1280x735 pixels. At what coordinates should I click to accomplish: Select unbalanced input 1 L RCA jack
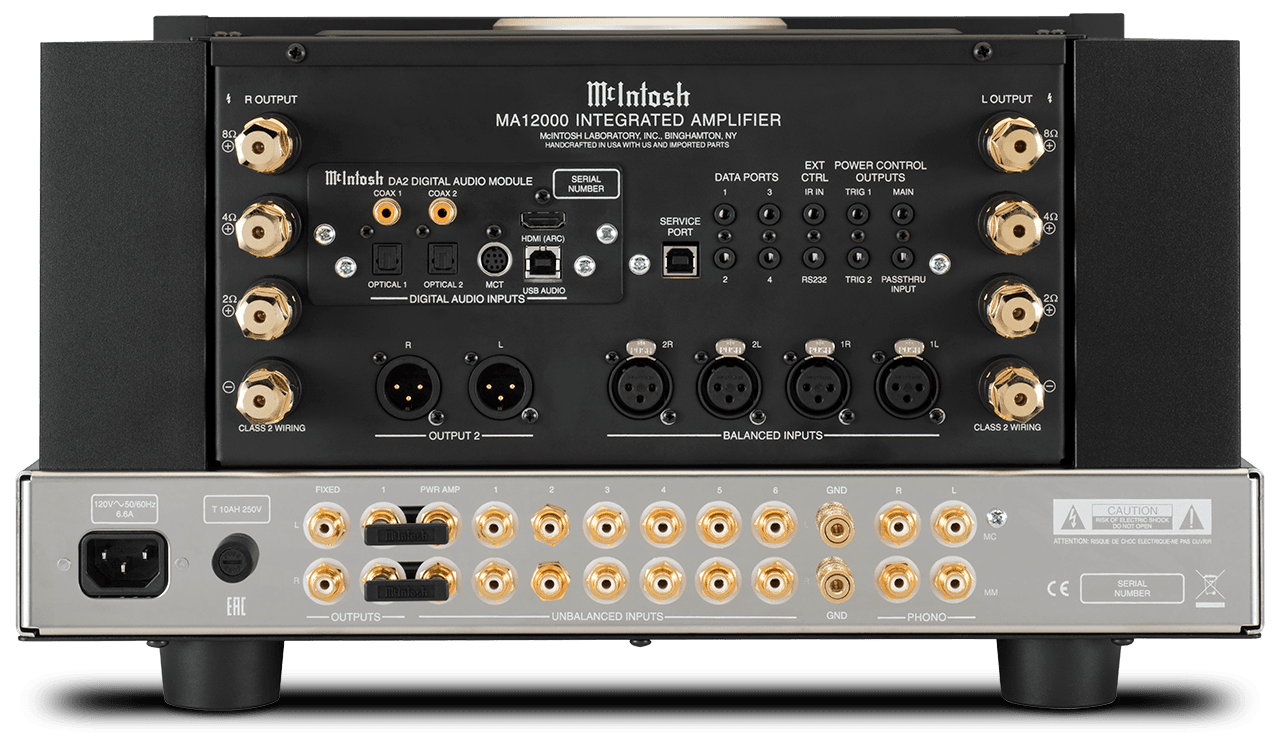(494, 524)
